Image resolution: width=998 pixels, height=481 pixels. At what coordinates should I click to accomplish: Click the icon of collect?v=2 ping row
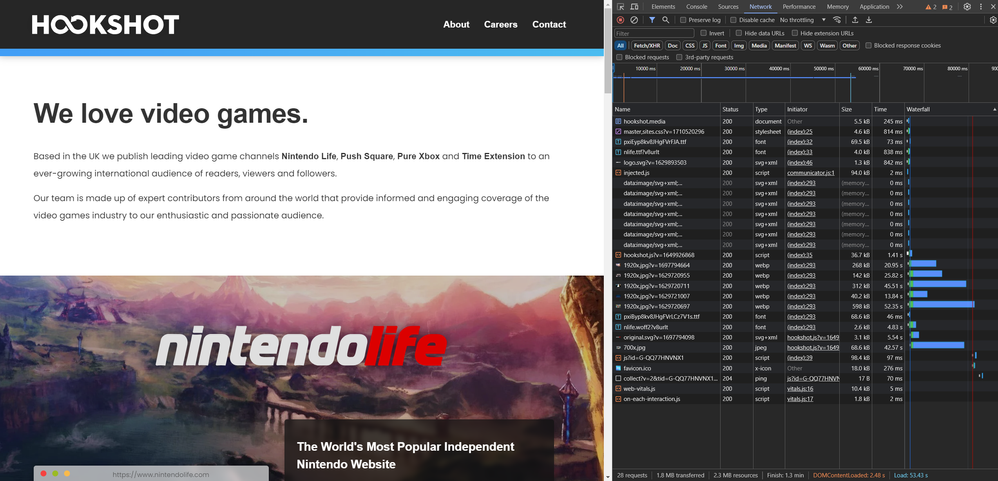618,378
